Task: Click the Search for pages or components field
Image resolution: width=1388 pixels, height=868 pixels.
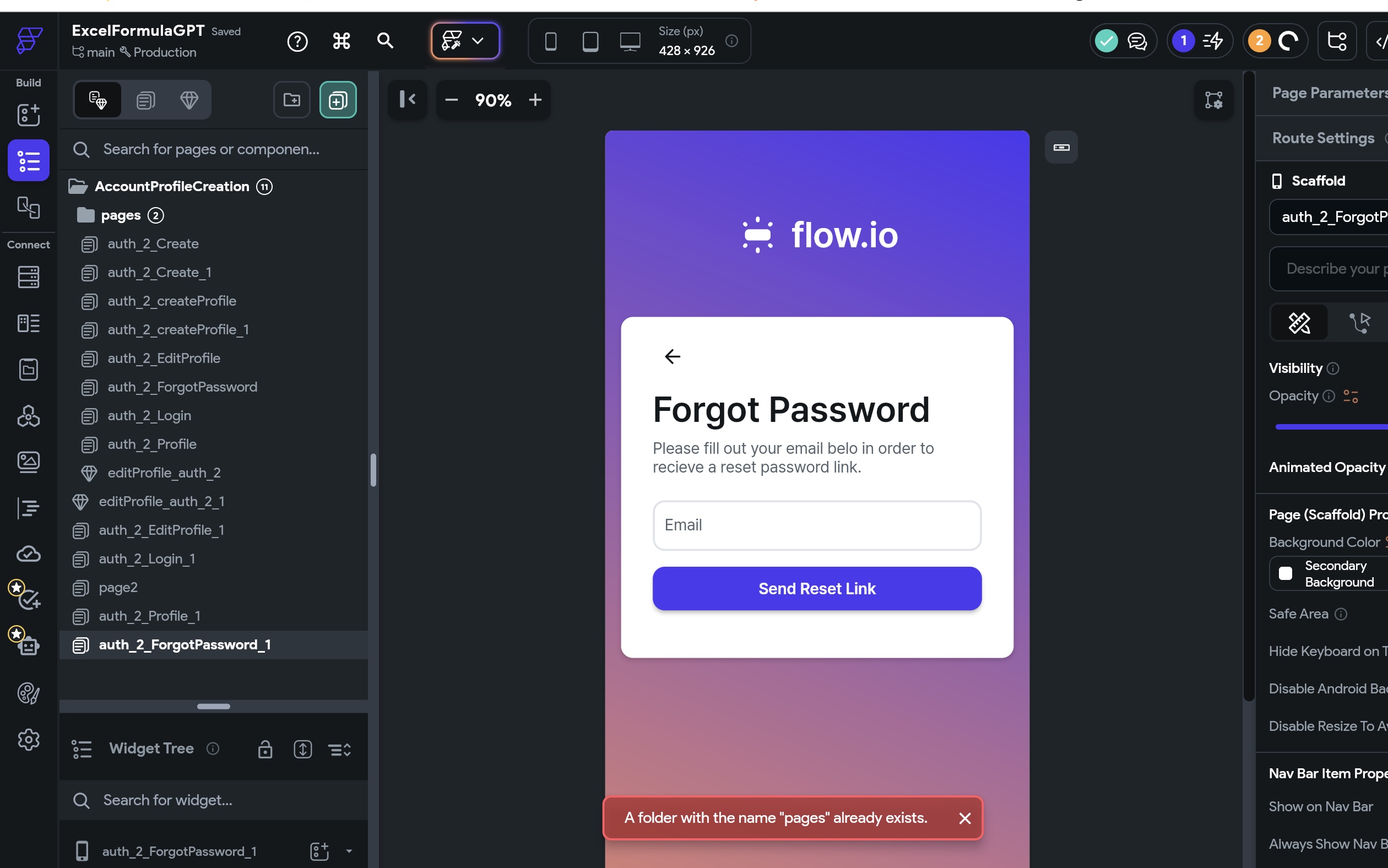Action: [x=214, y=149]
